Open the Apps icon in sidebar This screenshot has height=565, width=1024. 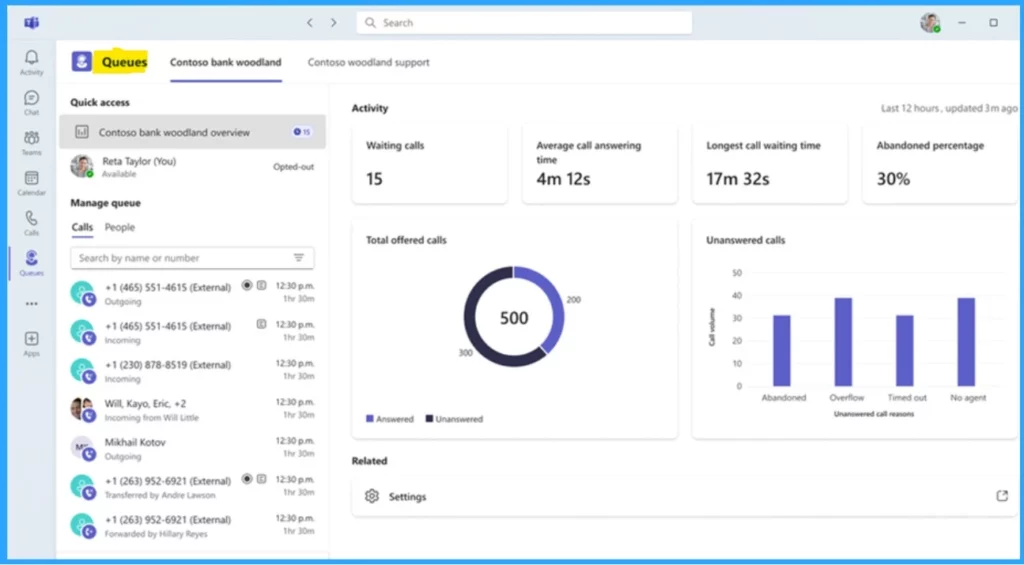[x=31, y=344]
